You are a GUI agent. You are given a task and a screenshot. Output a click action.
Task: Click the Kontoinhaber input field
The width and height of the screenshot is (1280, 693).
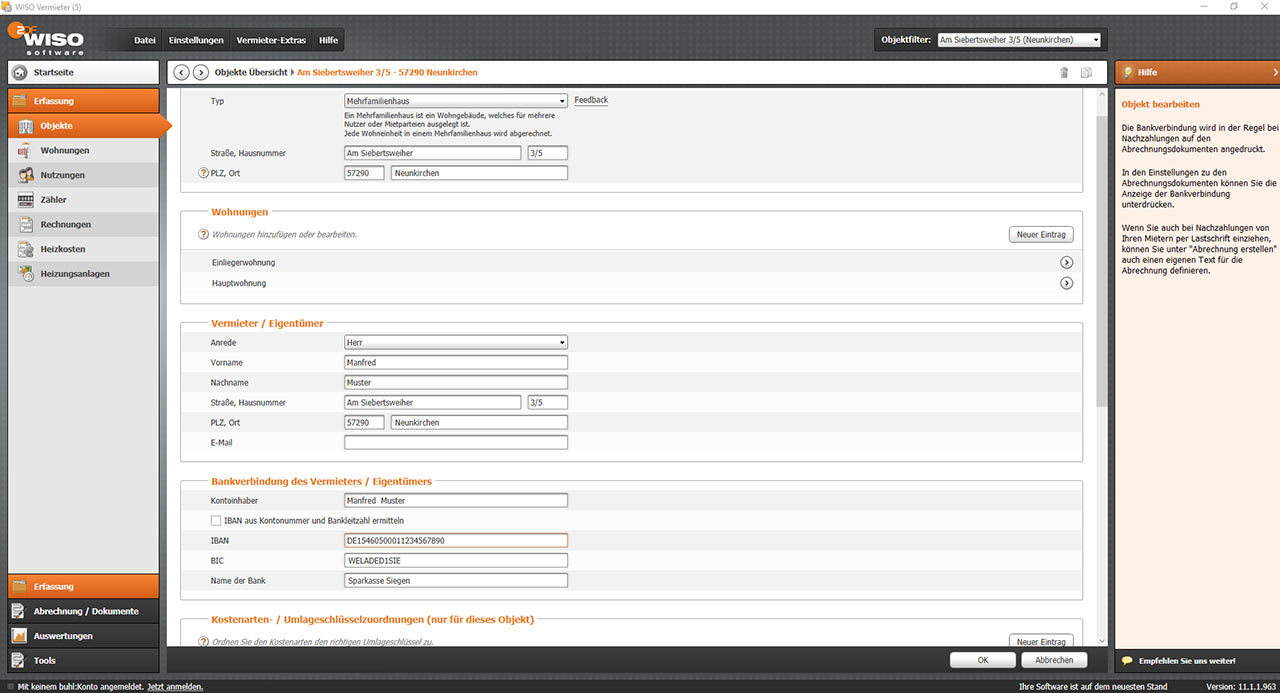click(456, 500)
